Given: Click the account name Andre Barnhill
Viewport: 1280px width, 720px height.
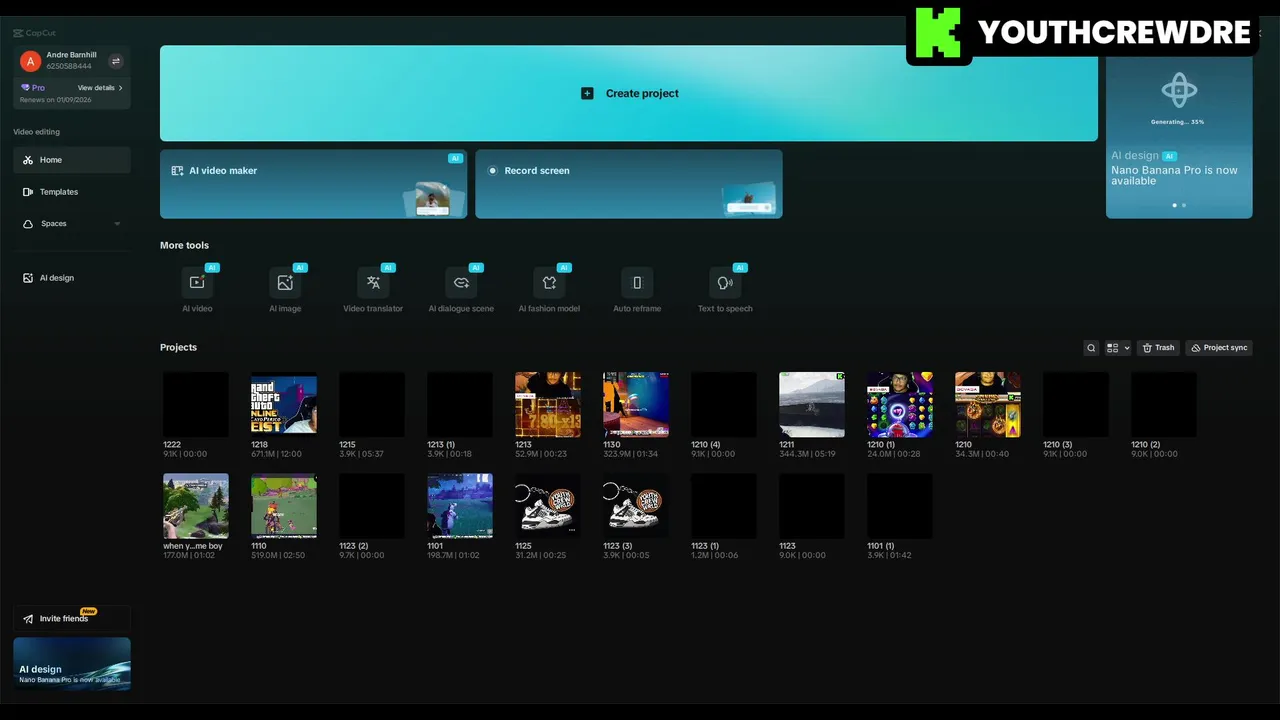Looking at the screenshot, I should [71, 55].
